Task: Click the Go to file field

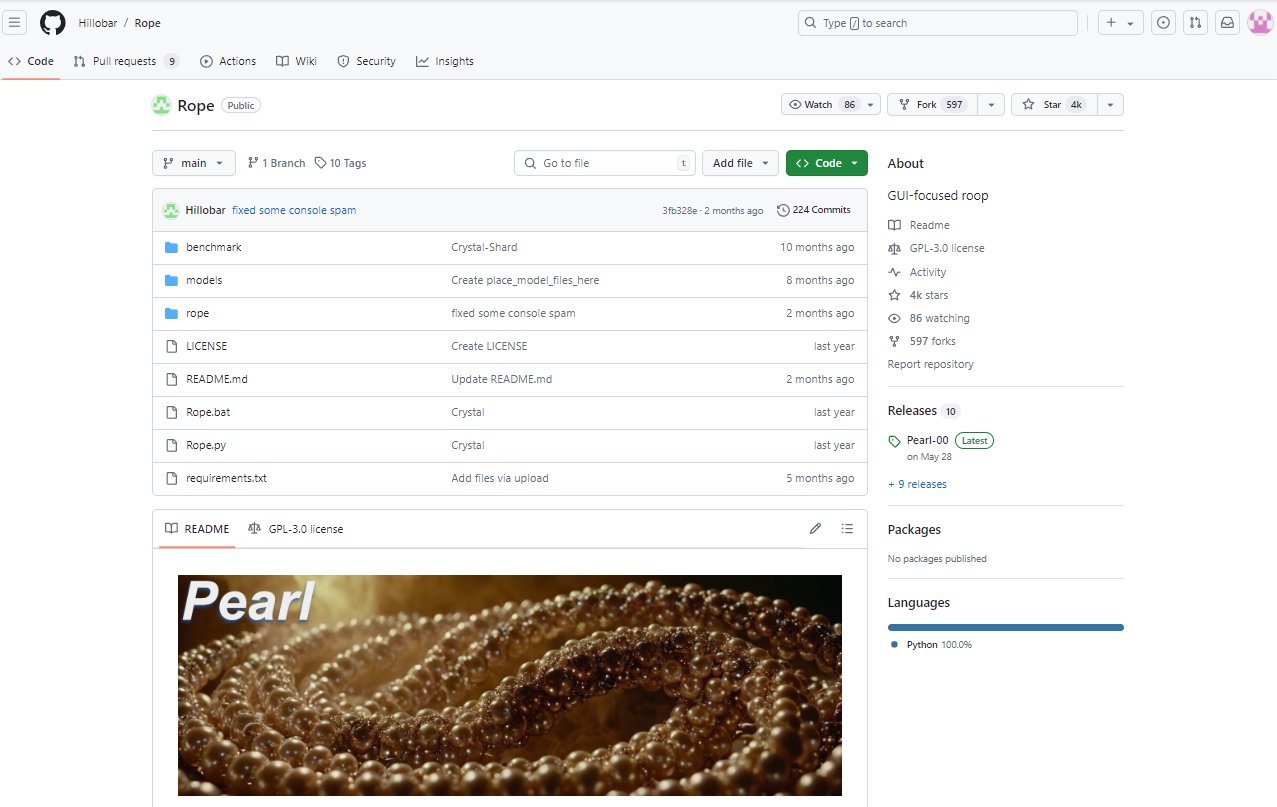Action: click(605, 163)
